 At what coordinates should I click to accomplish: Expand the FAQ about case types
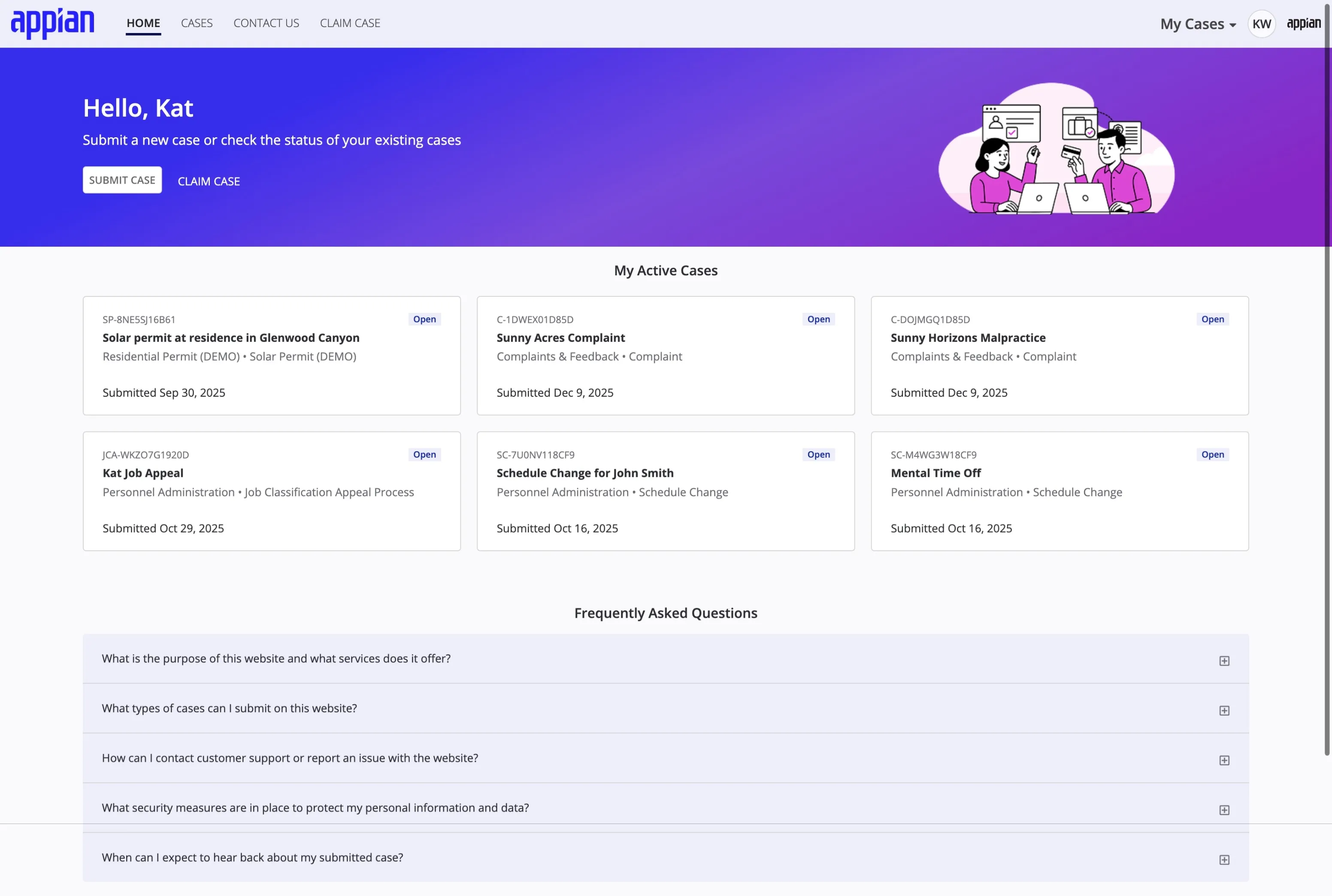coord(1225,710)
